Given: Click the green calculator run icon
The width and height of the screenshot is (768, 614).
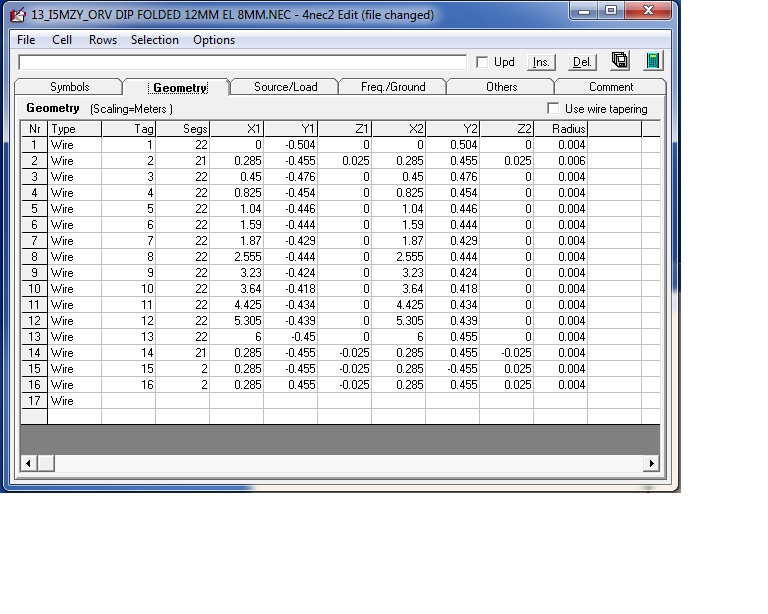Looking at the screenshot, I should point(653,61).
